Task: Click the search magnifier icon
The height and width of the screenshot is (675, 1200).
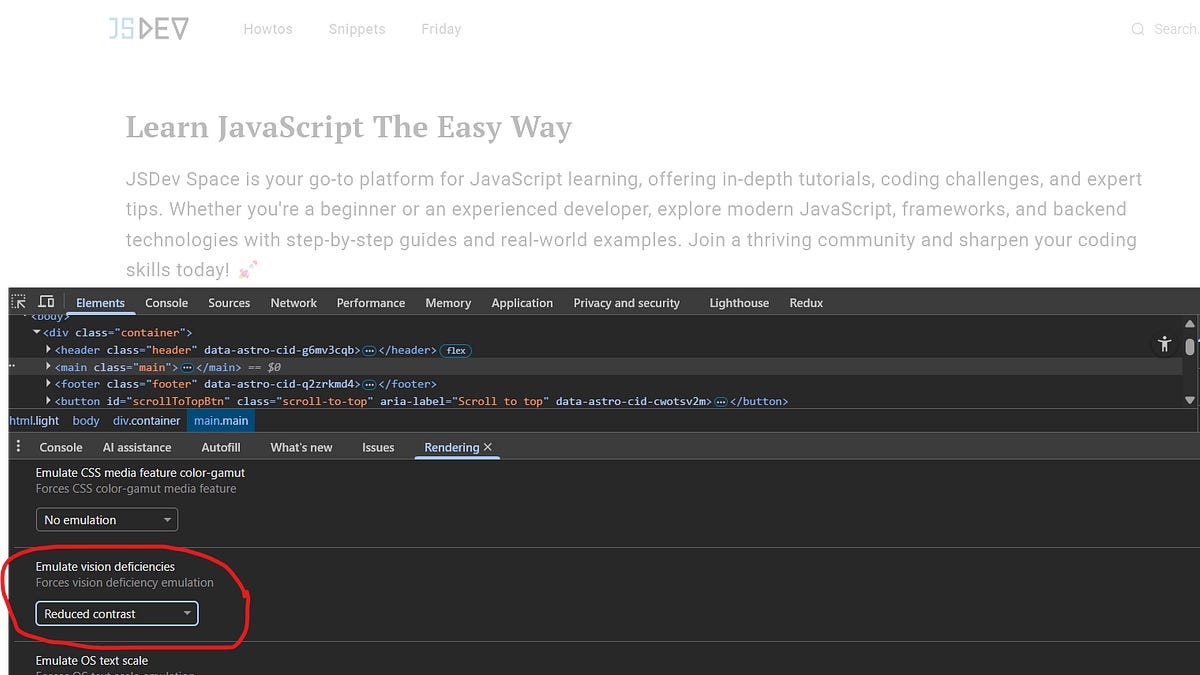Action: tap(1138, 29)
